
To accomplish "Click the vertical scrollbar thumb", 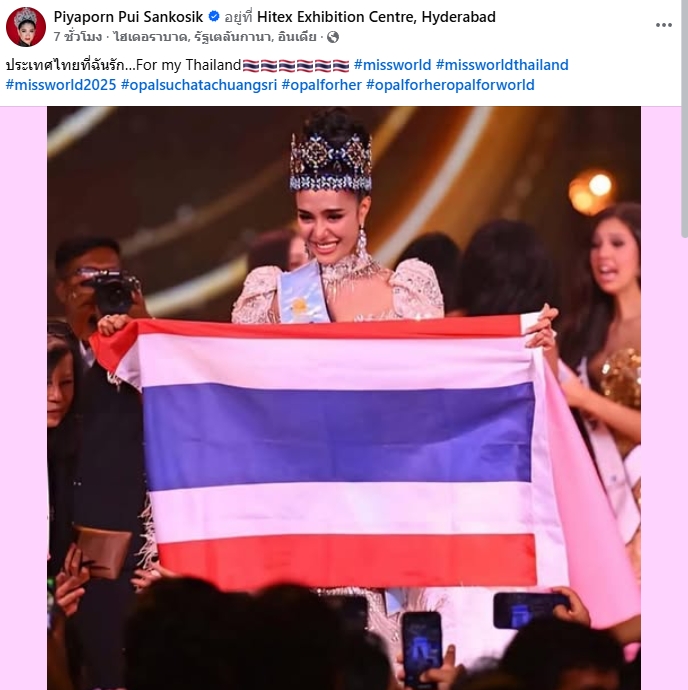I will click(684, 119).
